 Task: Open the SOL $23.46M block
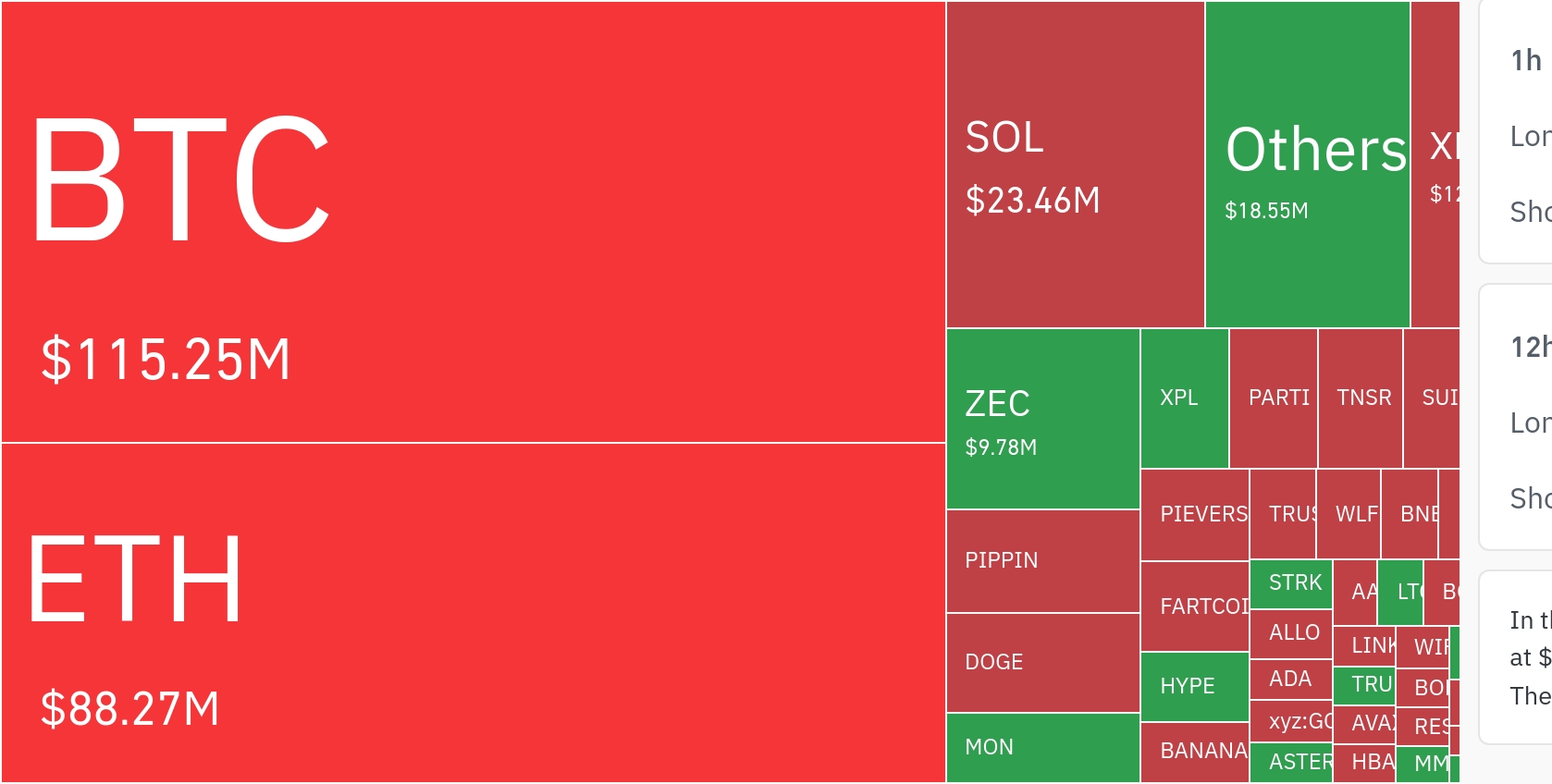(x=1075, y=165)
